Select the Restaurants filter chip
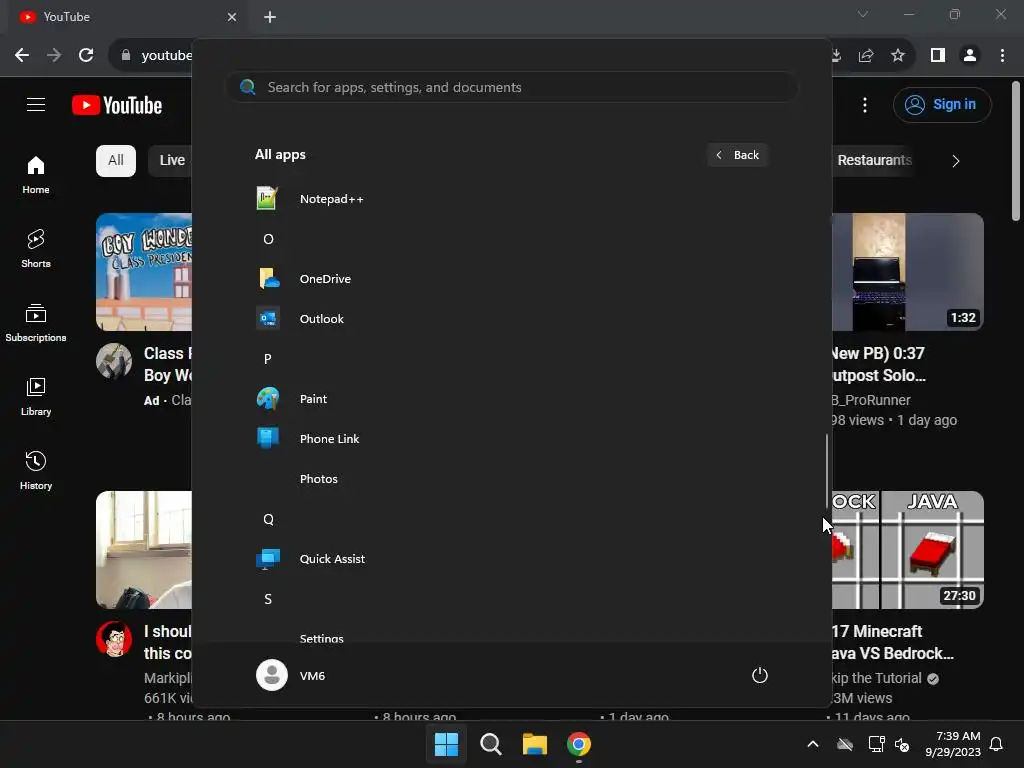 874,161
